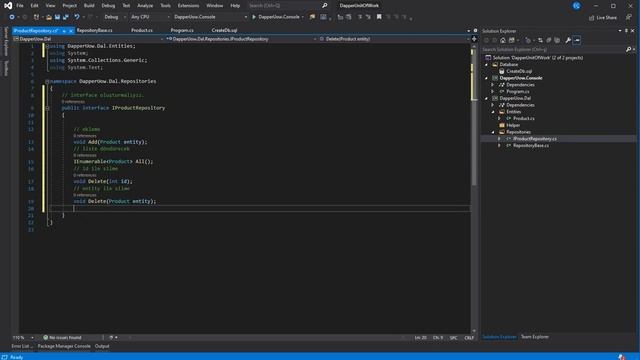Open the DapperUow.Dal project navigation dropdown
This screenshot has height=360, width=640.
pyautogui.click(x=88, y=39)
